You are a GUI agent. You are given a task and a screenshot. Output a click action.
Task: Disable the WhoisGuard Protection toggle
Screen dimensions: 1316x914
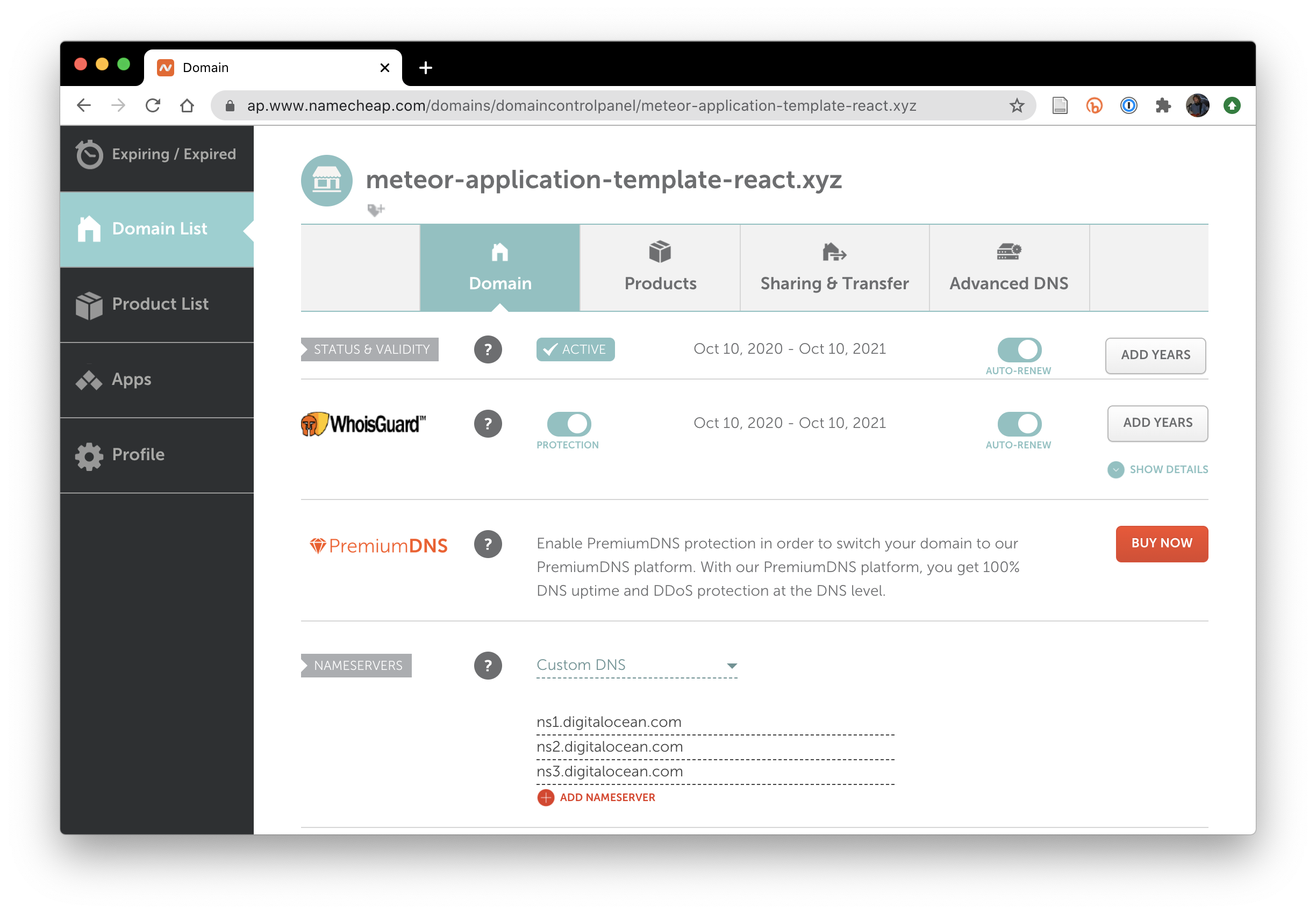coord(569,424)
